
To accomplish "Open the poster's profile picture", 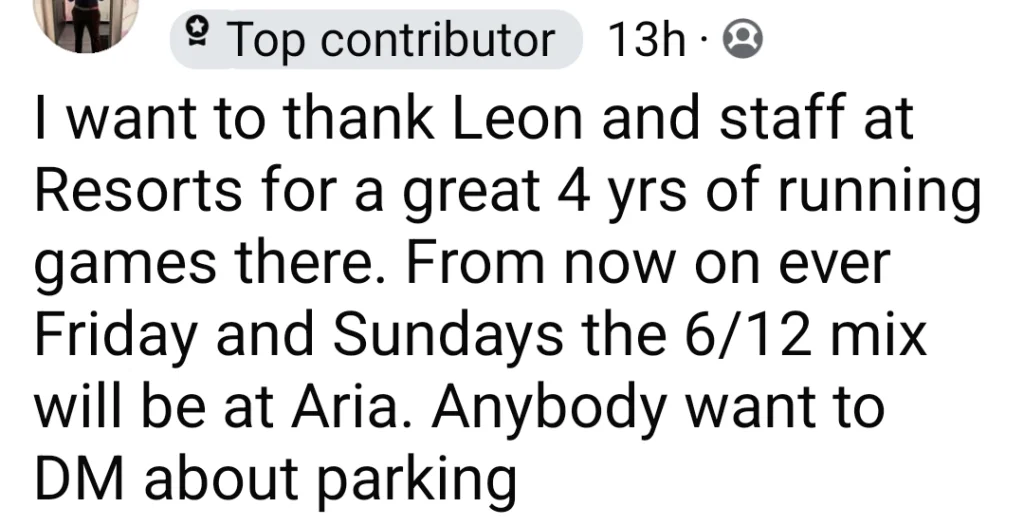I will [87, 23].
